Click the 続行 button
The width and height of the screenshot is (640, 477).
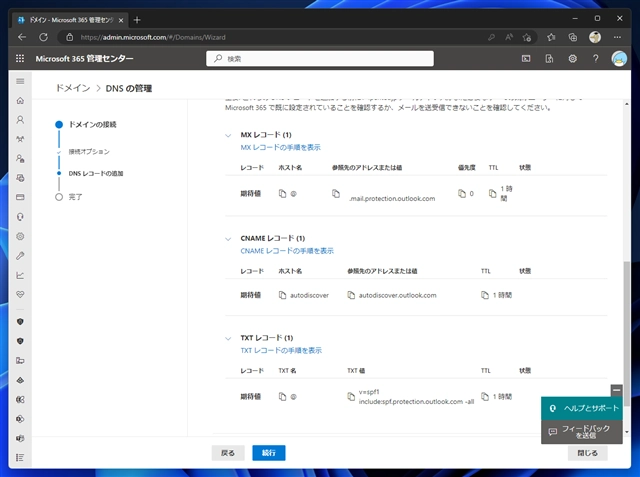pyautogui.click(x=268, y=452)
